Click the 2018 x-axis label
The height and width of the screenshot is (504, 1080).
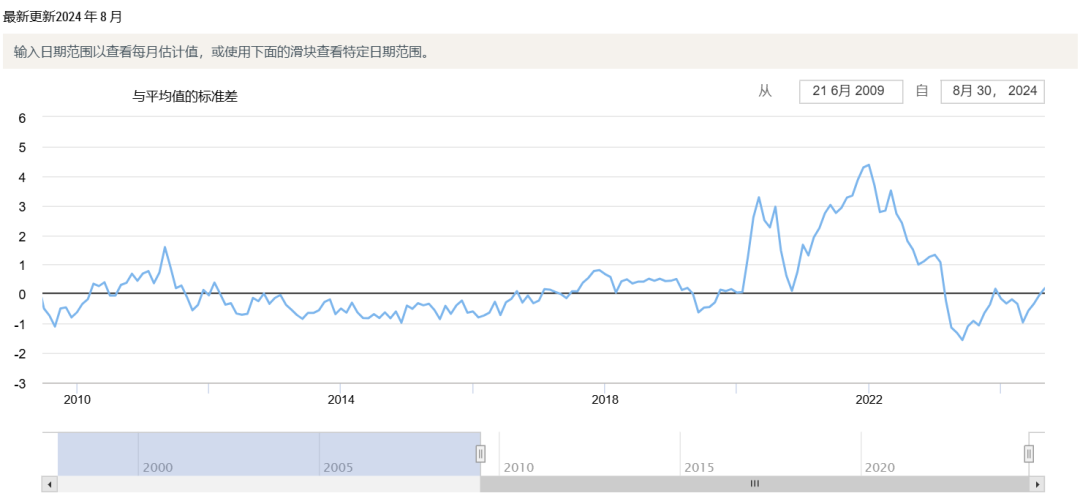point(604,400)
